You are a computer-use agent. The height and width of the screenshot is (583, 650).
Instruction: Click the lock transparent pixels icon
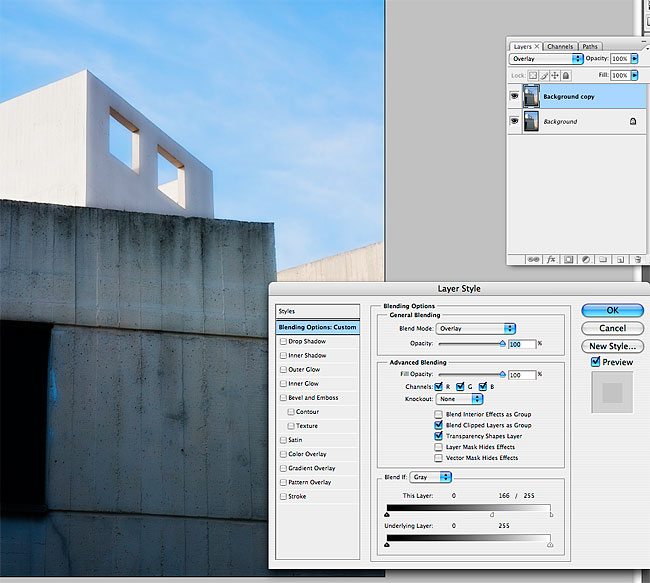533,76
